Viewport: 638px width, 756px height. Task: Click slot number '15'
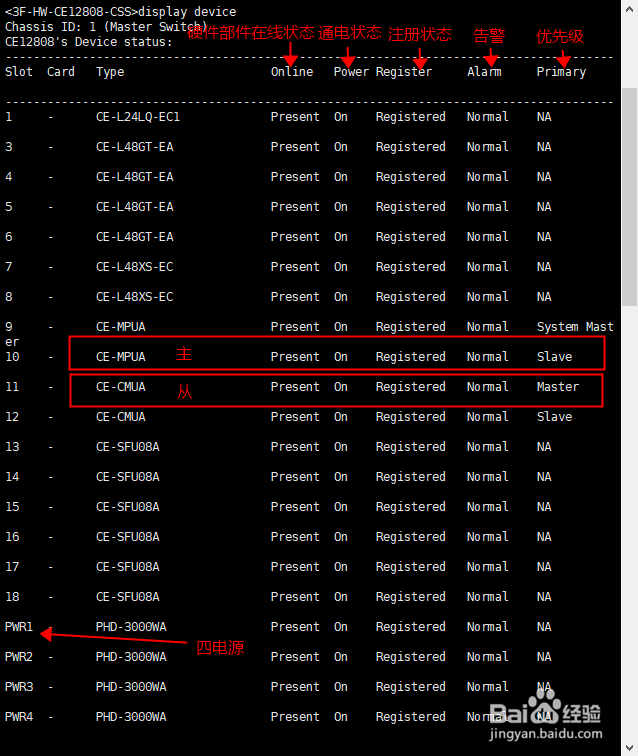point(12,506)
